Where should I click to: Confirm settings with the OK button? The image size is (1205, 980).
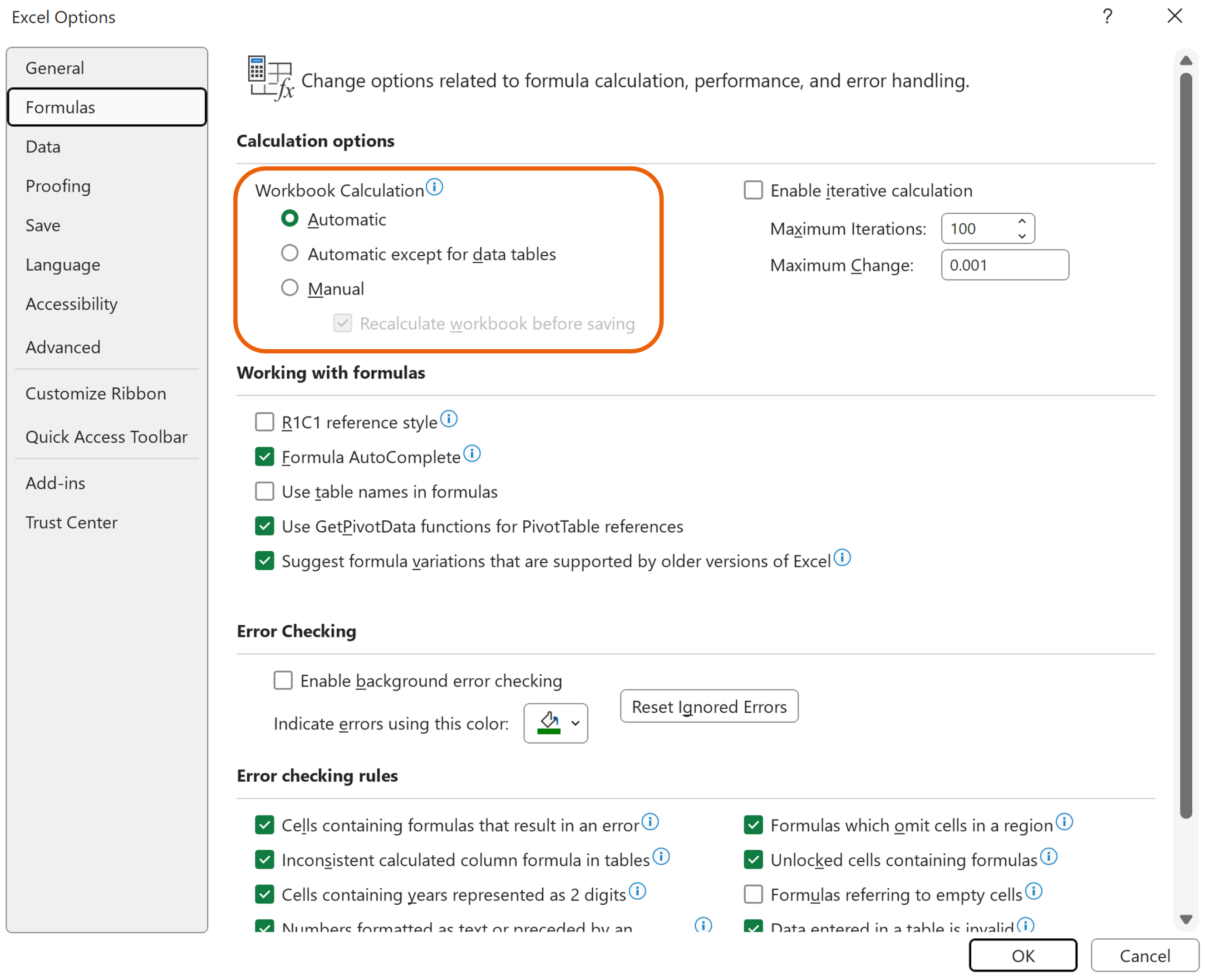click(1023, 955)
